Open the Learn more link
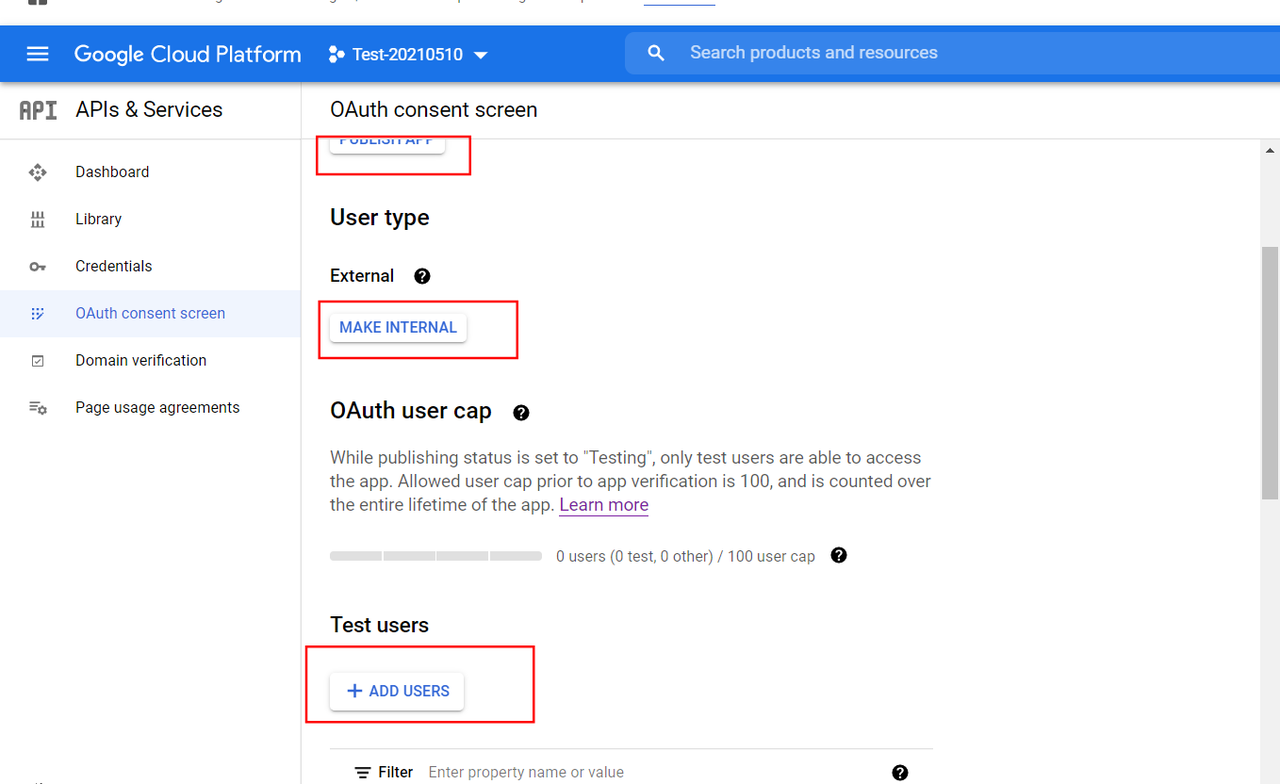 click(603, 505)
